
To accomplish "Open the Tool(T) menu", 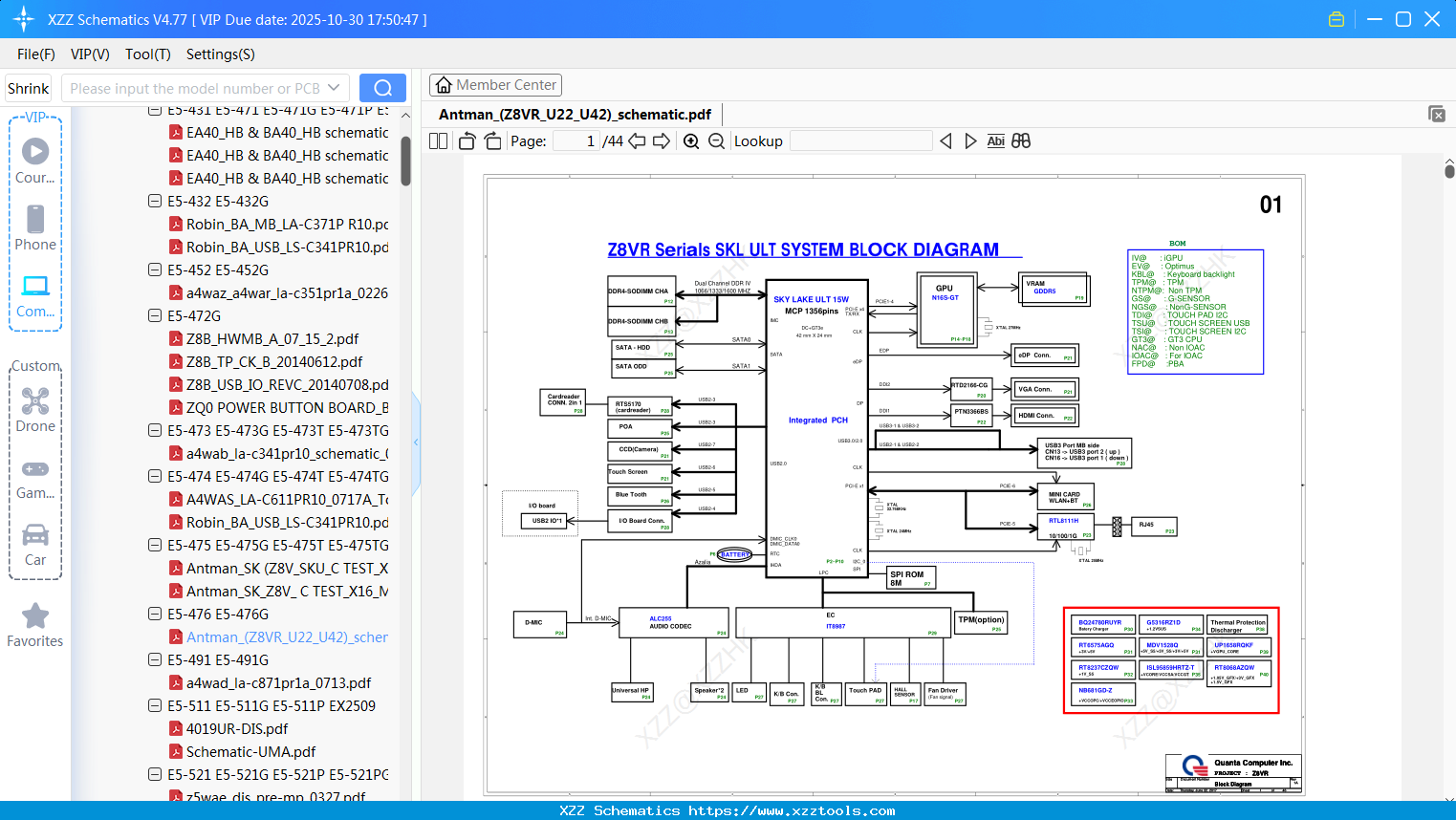I will point(148,54).
